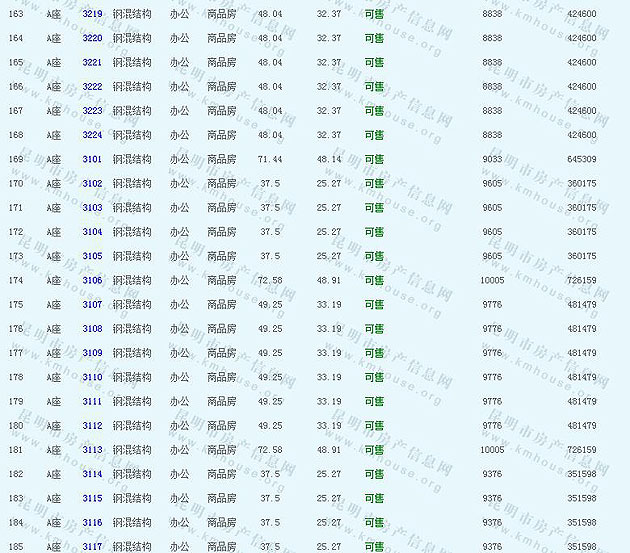Click the 3220 room link

92,38
